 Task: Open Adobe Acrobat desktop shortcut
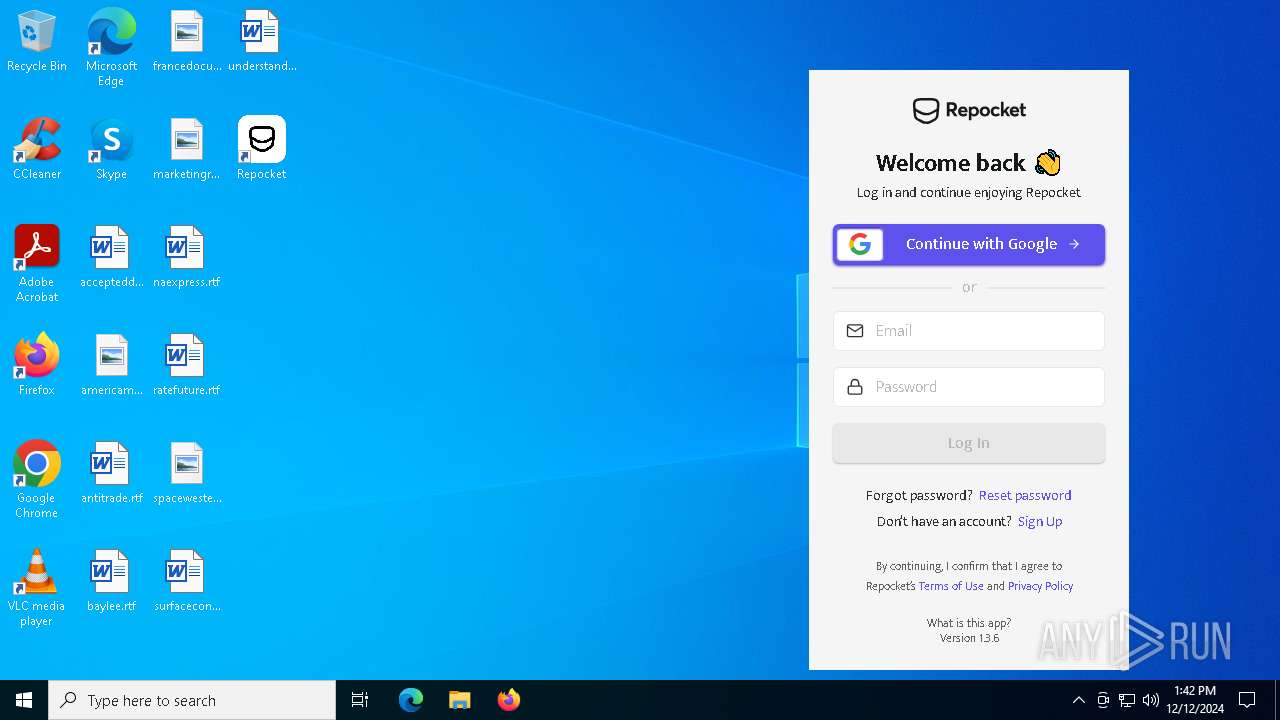[x=37, y=264]
